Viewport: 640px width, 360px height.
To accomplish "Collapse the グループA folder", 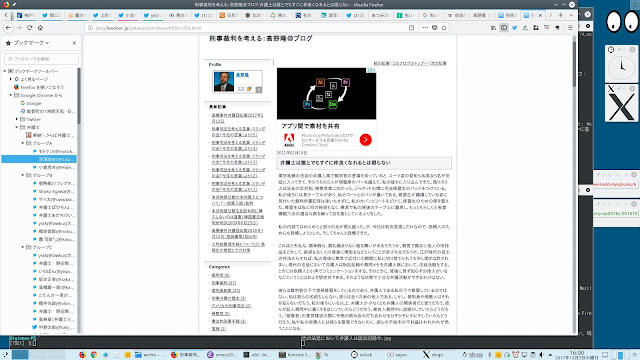I will 23,143.
